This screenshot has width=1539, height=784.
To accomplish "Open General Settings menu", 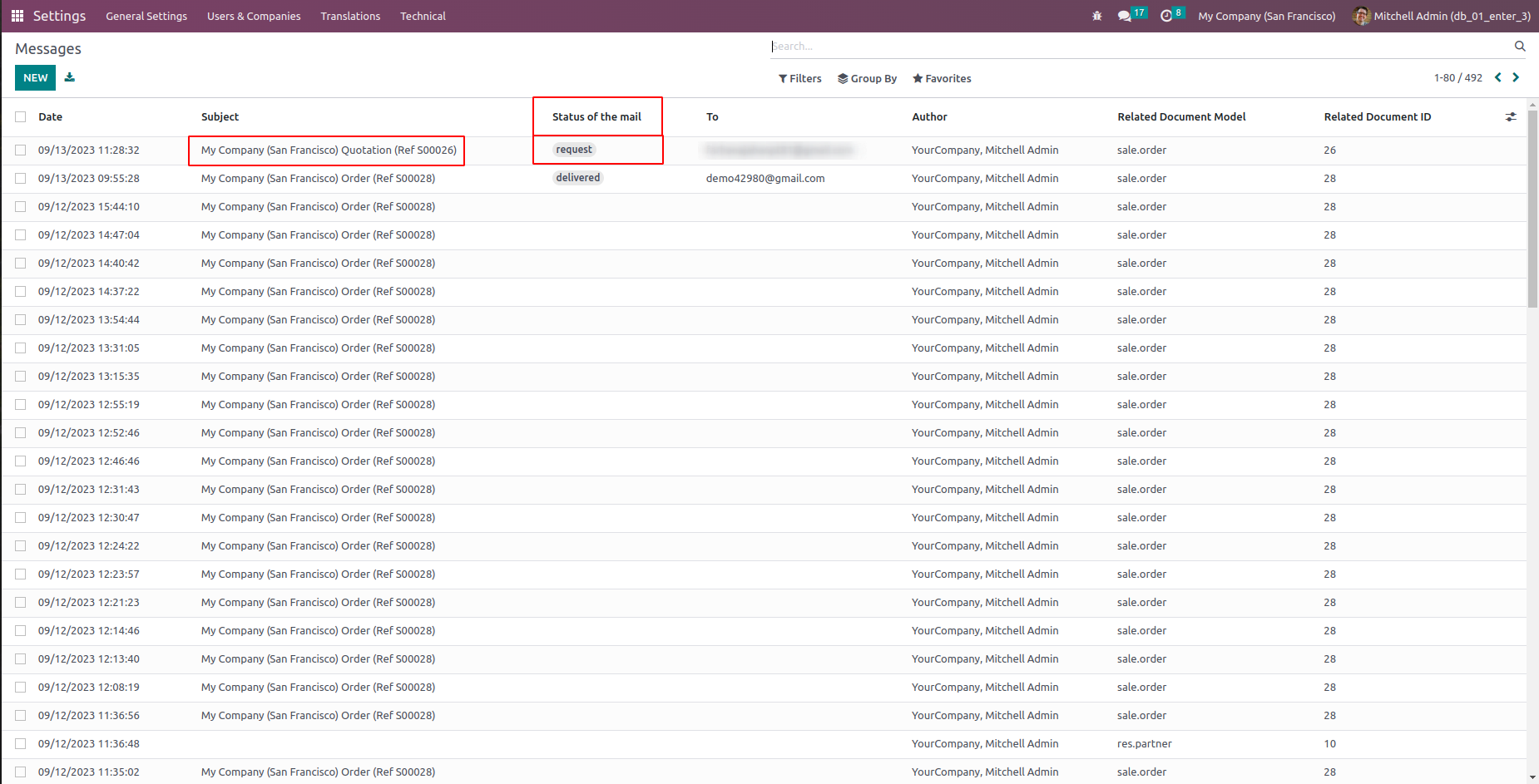I will pyautogui.click(x=146, y=16).
